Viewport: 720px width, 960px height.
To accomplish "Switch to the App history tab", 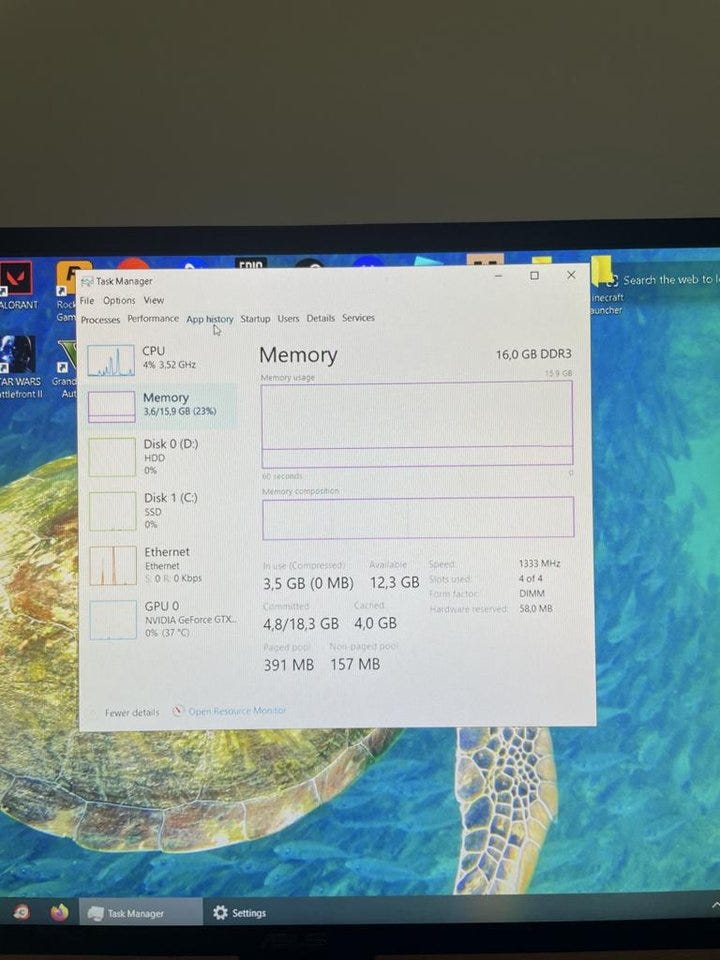I will (x=209, y=319).
